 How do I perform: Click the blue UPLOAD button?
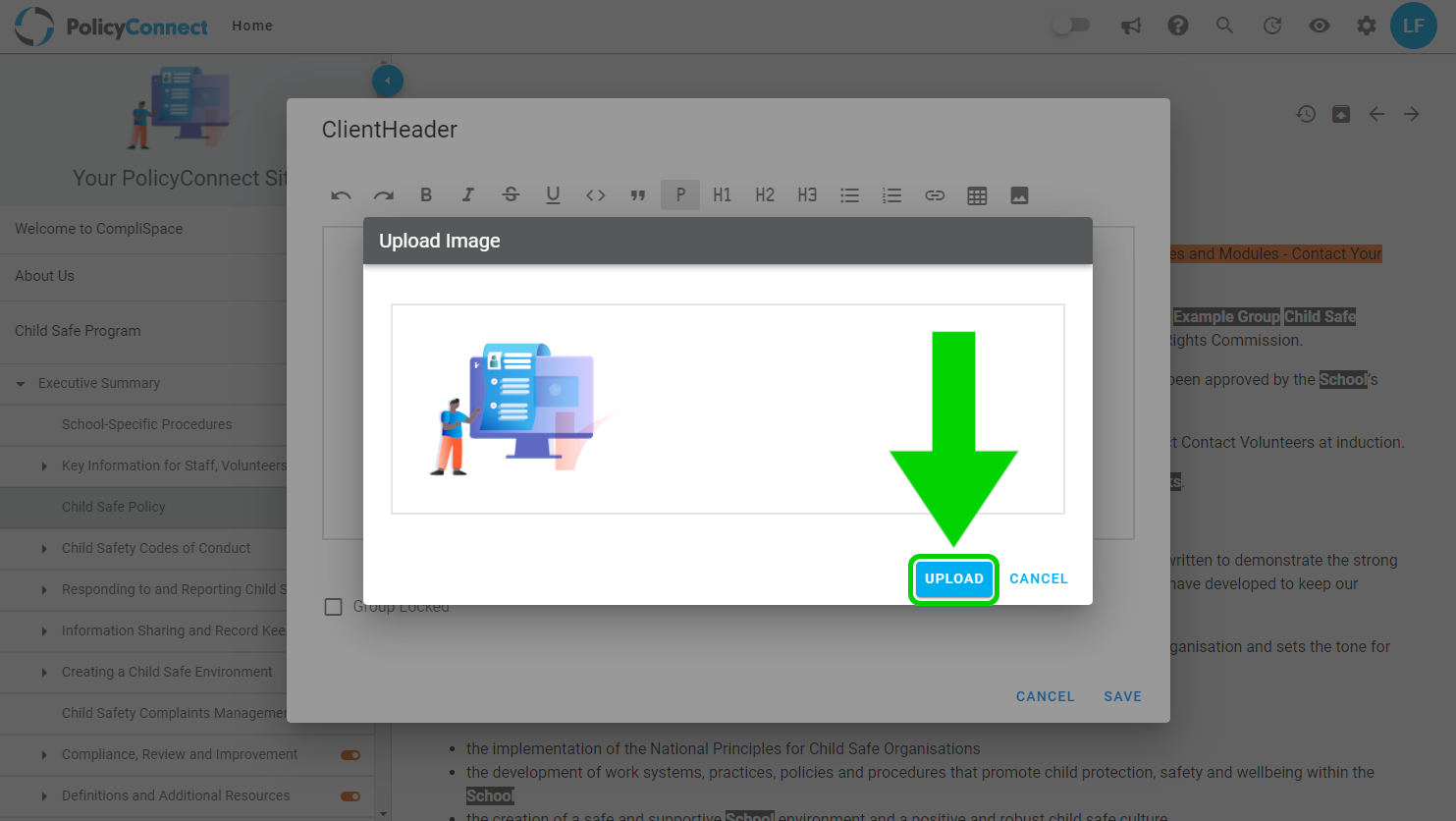(x=953, y=578)
